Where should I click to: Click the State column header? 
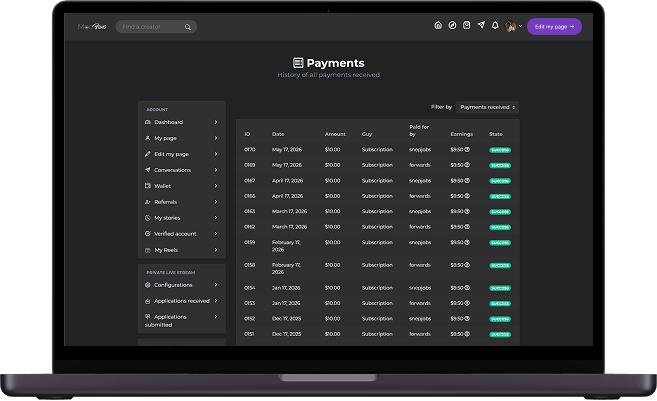point(495,134)
